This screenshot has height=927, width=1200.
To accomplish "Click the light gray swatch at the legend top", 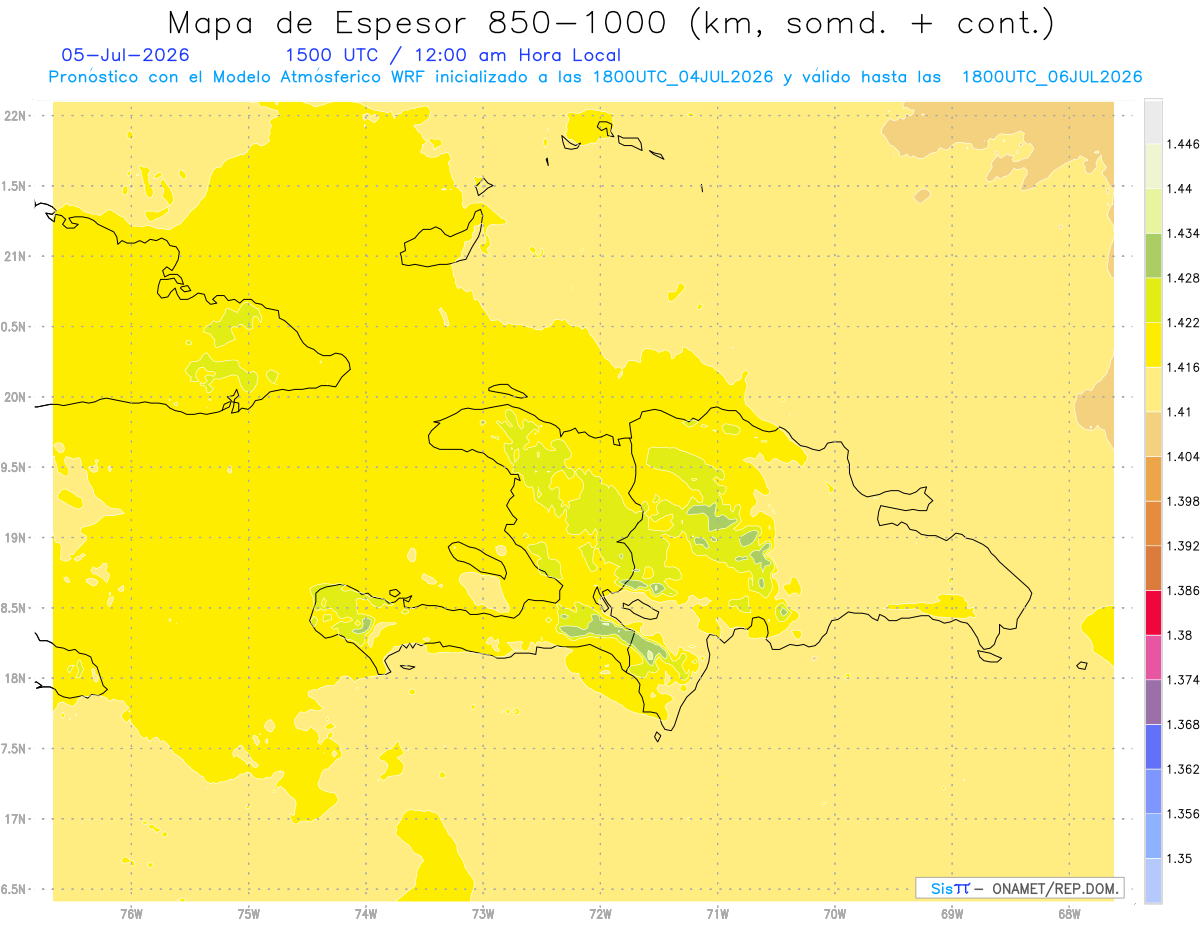I will (x=1153, y=122).
